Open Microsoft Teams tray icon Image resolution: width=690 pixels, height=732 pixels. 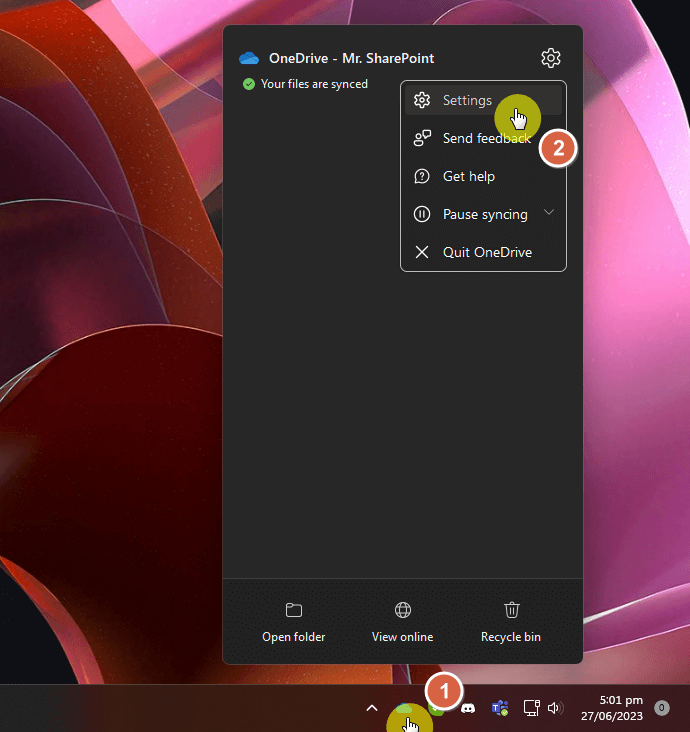tap(500, 708)
